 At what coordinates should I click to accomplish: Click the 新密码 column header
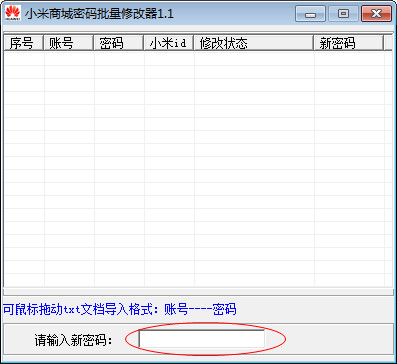coord(349,43)
